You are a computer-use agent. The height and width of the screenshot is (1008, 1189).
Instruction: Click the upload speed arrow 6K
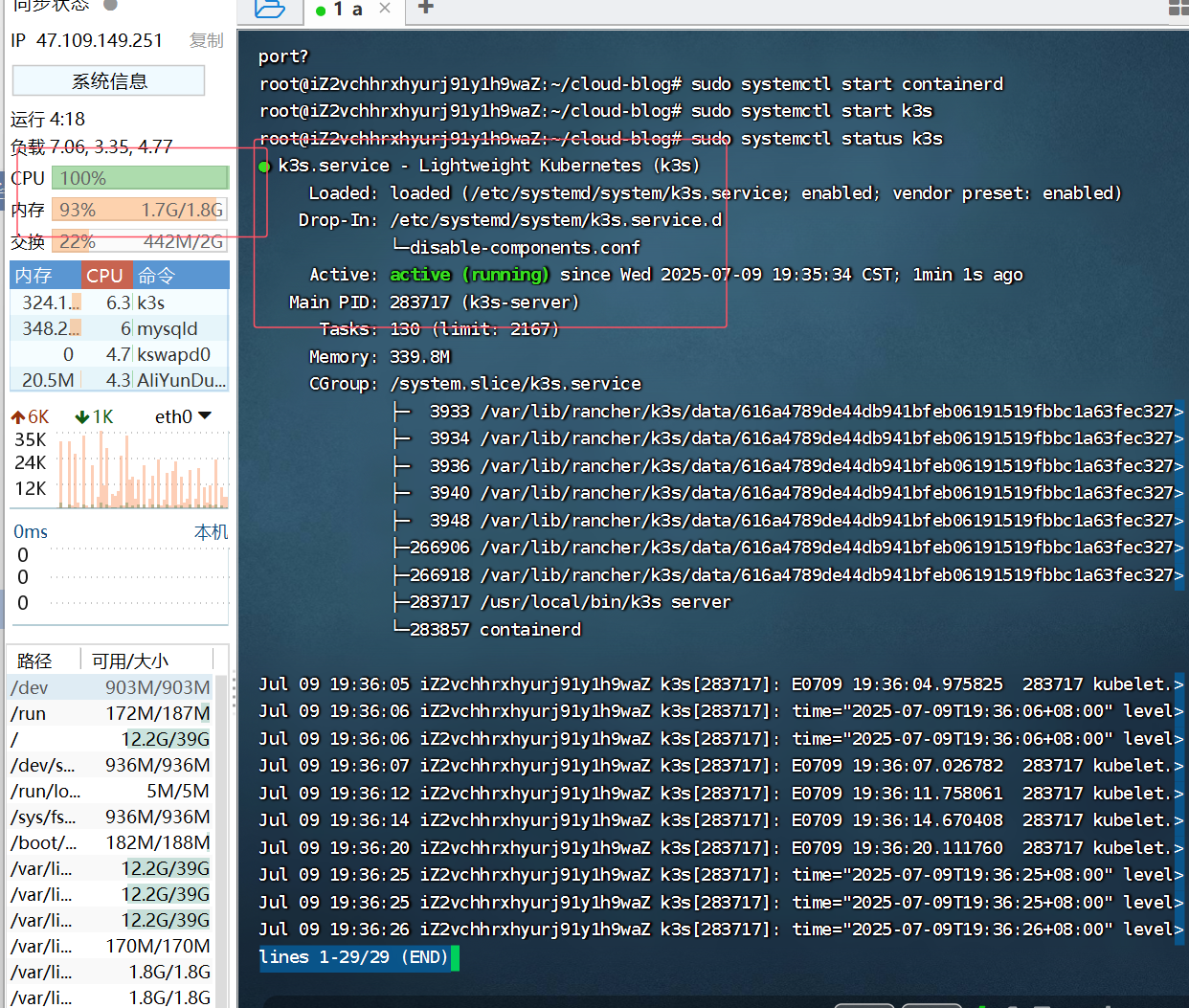tap(30, 416)
